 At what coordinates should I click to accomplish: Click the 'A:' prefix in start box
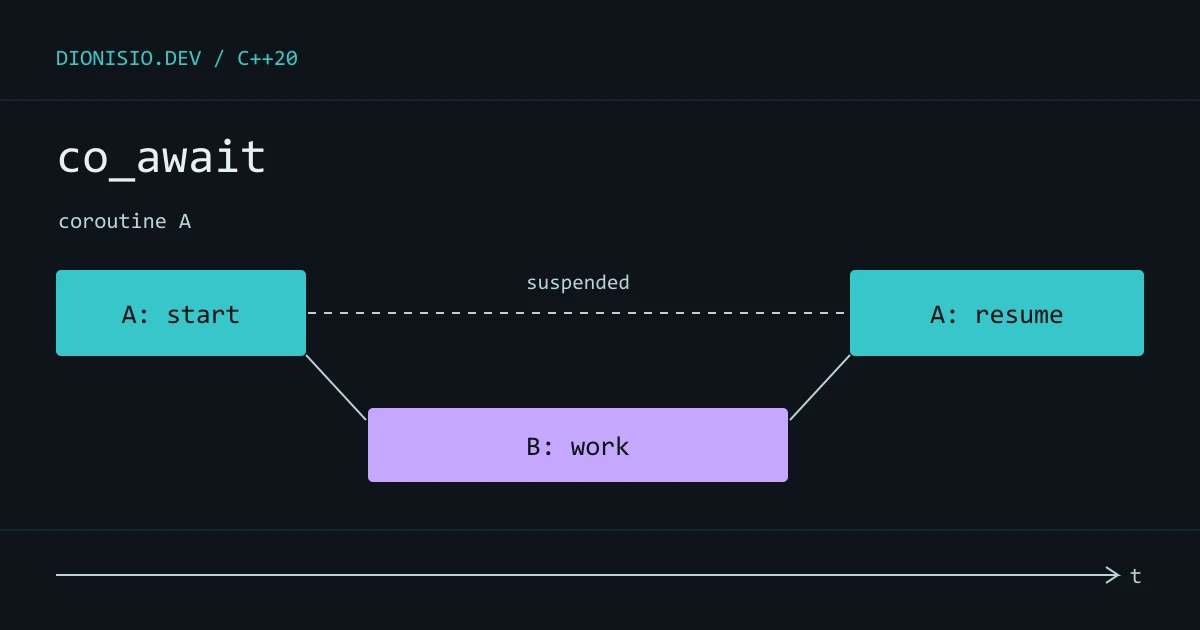tap(136, 314)
